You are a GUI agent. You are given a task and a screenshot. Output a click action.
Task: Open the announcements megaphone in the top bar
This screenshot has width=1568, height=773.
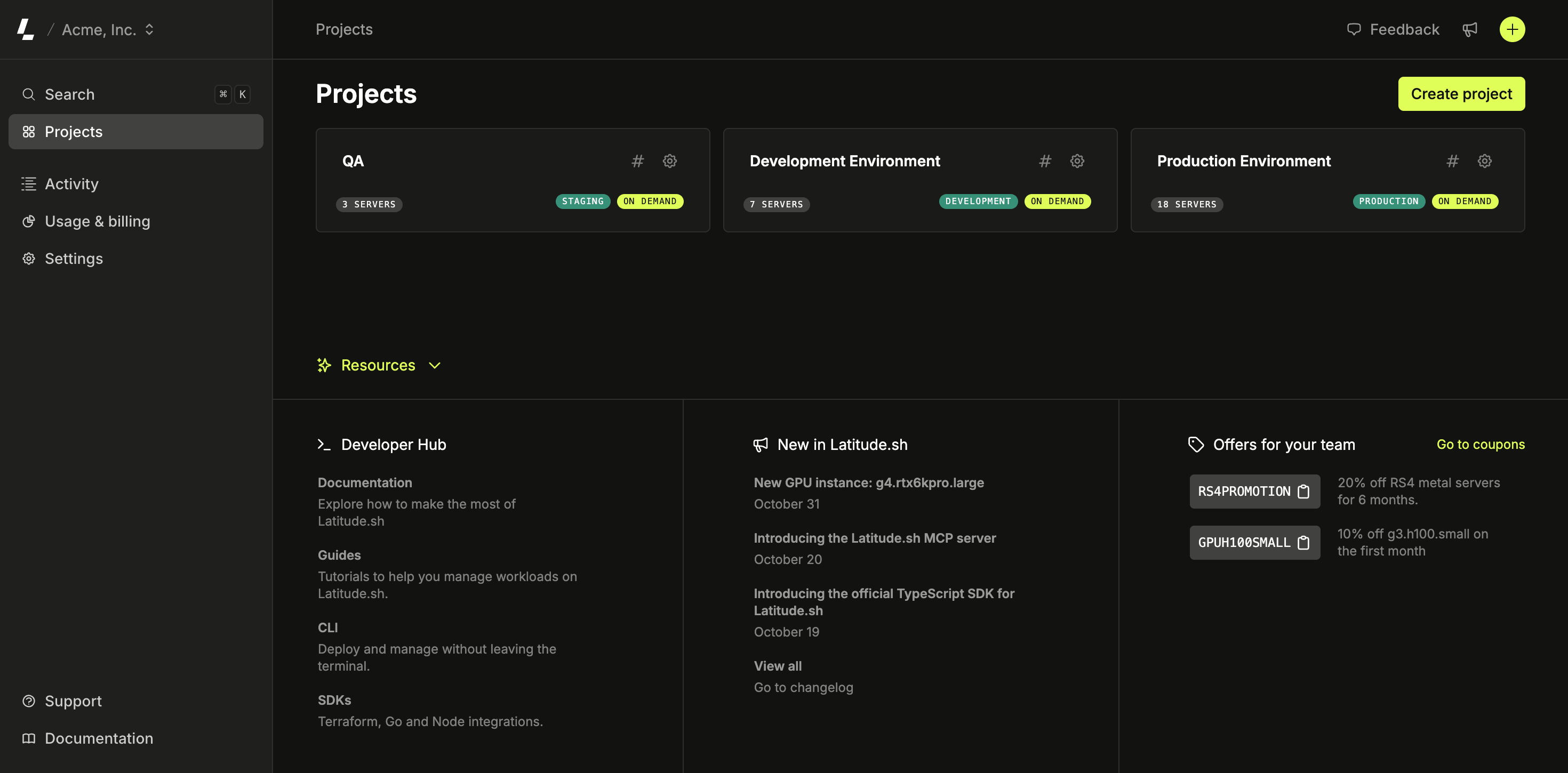(x=1470, y=29)
